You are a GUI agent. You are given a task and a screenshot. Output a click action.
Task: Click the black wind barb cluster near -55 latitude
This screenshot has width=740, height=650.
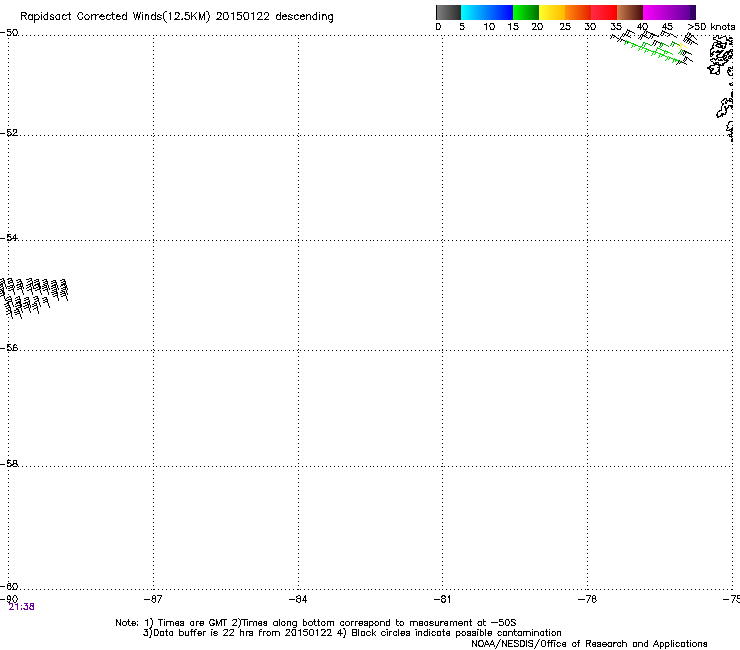34,297
